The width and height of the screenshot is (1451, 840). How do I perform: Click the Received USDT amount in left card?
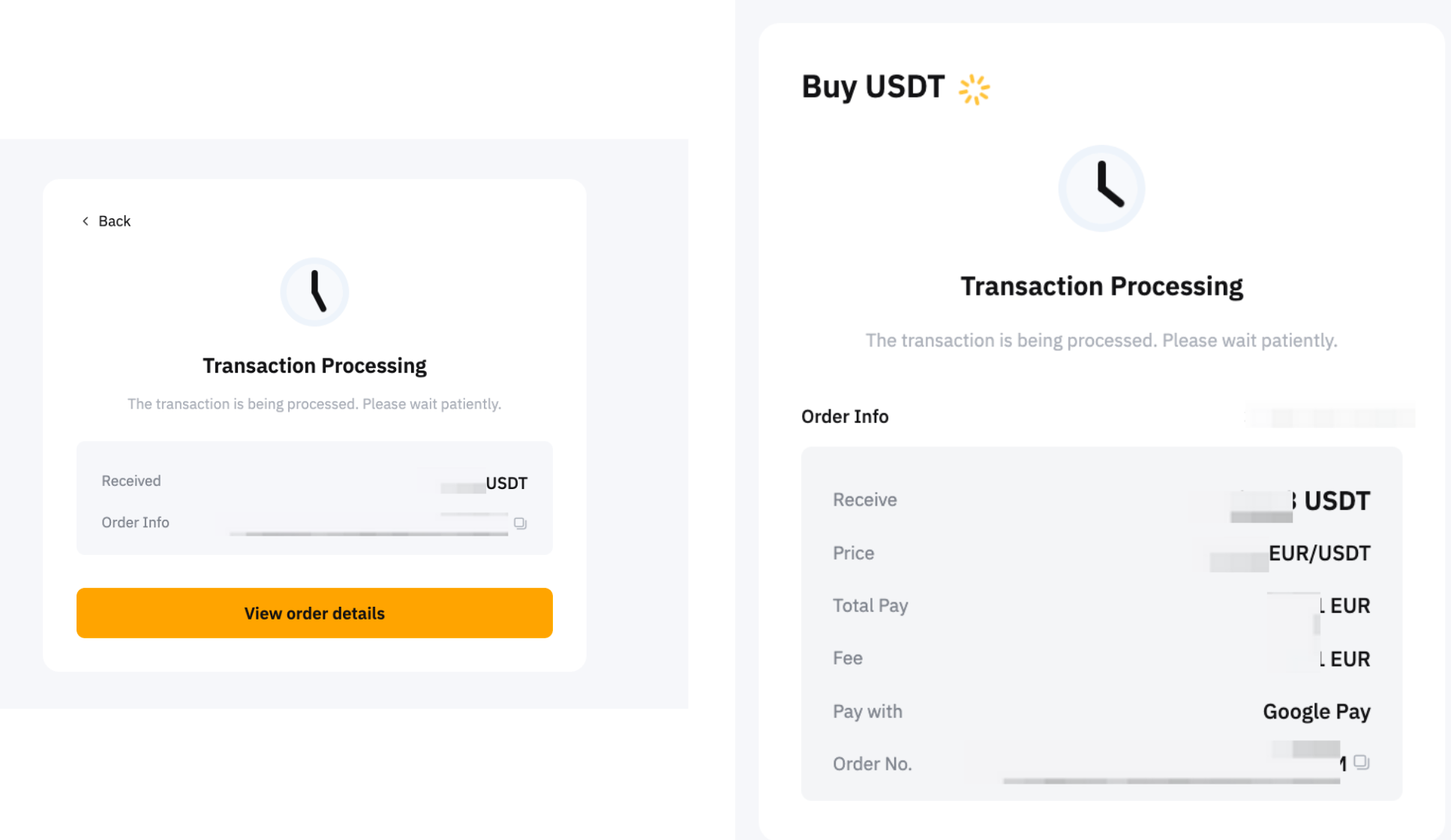(506, 483)
